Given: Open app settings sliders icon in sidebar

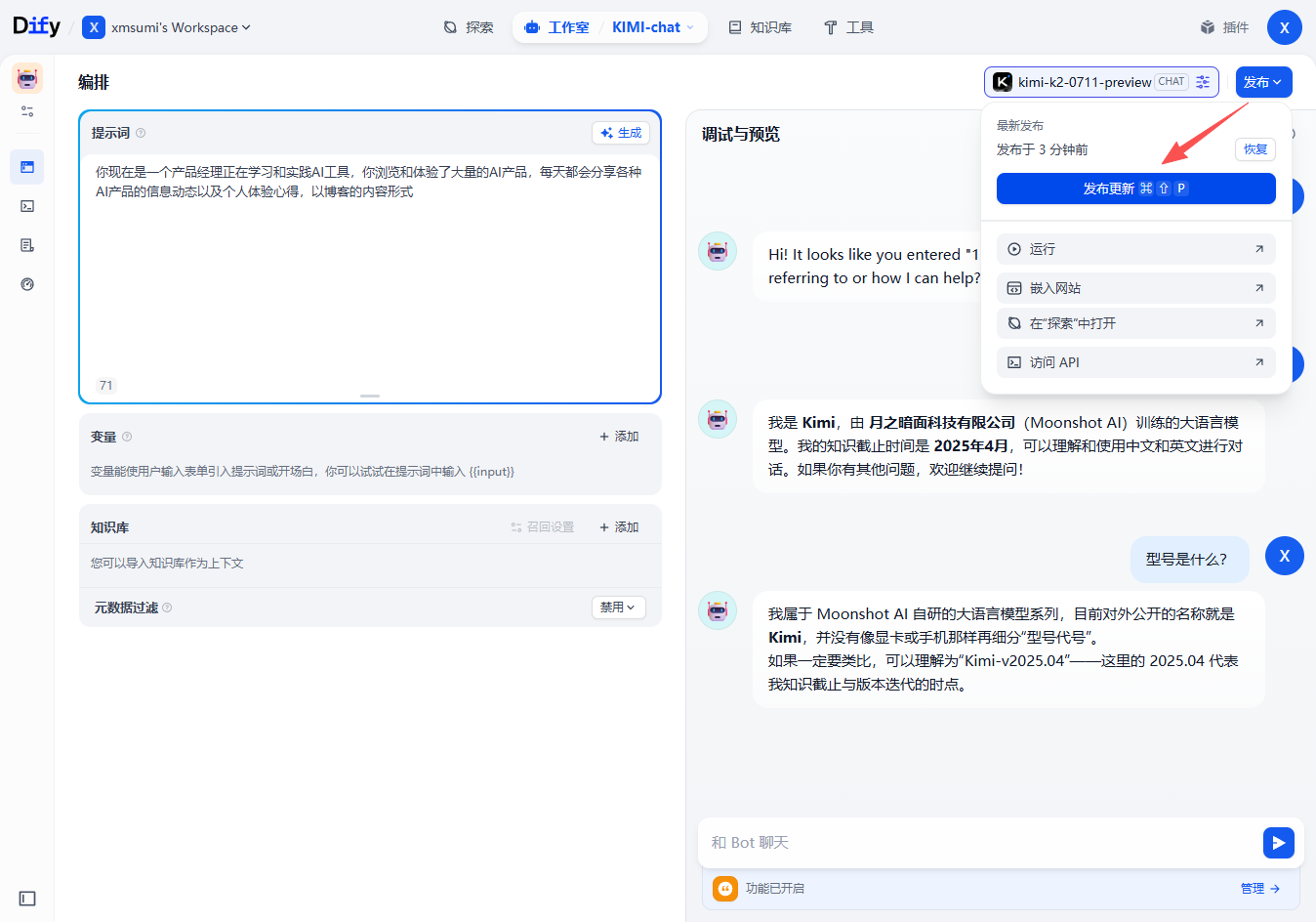Looking at the screenshot, I should pyautogui.click(x=27, y=111).
